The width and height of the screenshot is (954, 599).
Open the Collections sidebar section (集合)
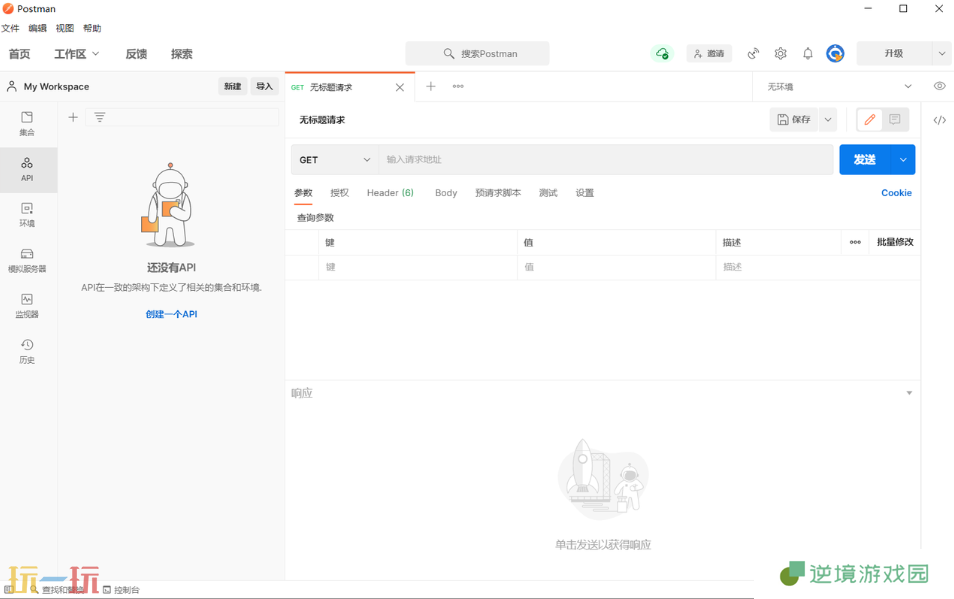pos(27,123)
